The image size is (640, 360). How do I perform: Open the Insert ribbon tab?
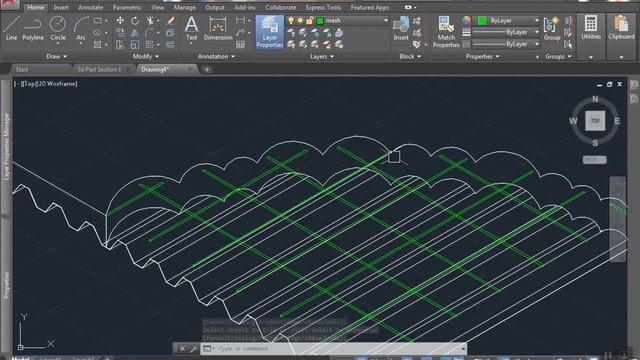coord(61,7)
